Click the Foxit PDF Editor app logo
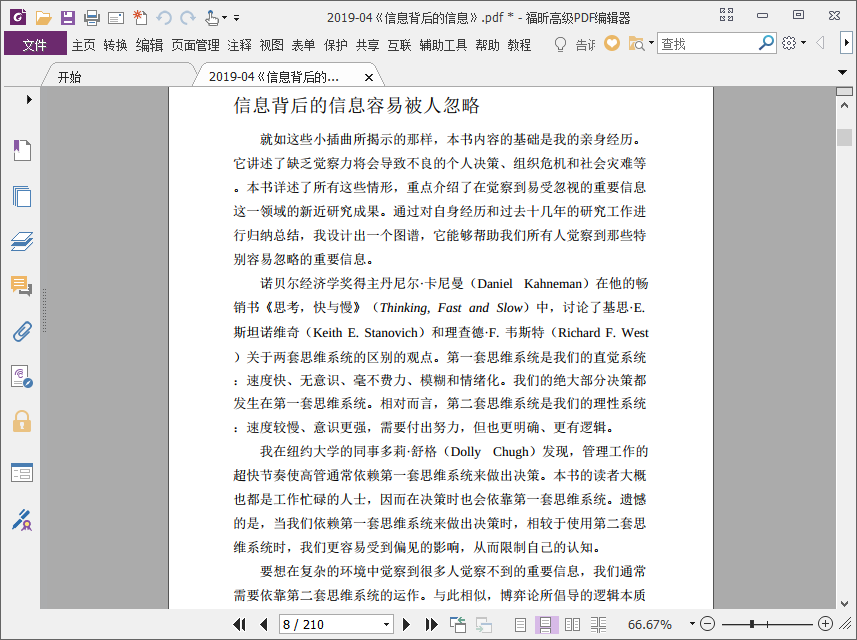The height and width of the screenshot is (640, 857). tap(17, 17)
